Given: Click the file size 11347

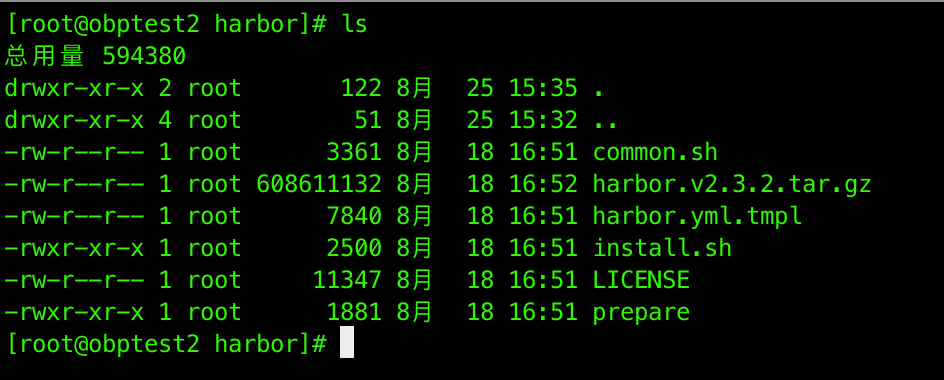Looking at the screenshot, I should tap(347, 279).
